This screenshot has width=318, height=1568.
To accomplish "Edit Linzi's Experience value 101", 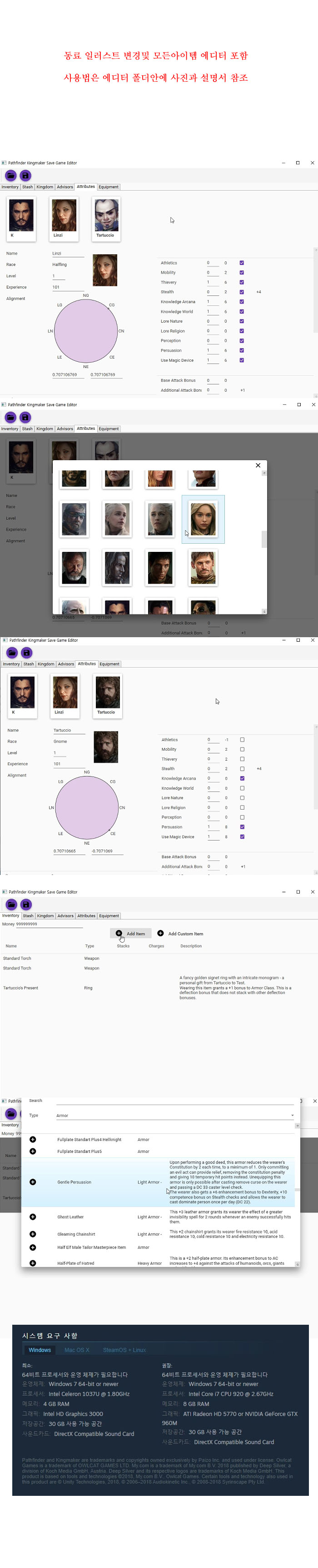I will coord(68,287).
